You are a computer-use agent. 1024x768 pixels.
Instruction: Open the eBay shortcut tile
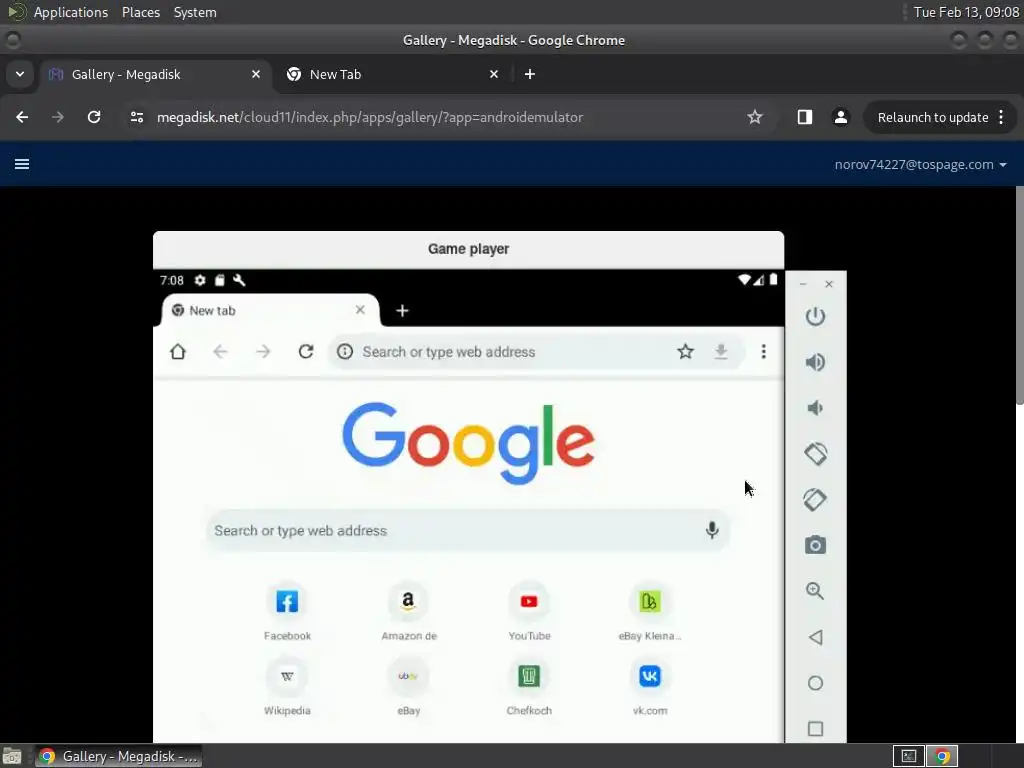point(408,686)
